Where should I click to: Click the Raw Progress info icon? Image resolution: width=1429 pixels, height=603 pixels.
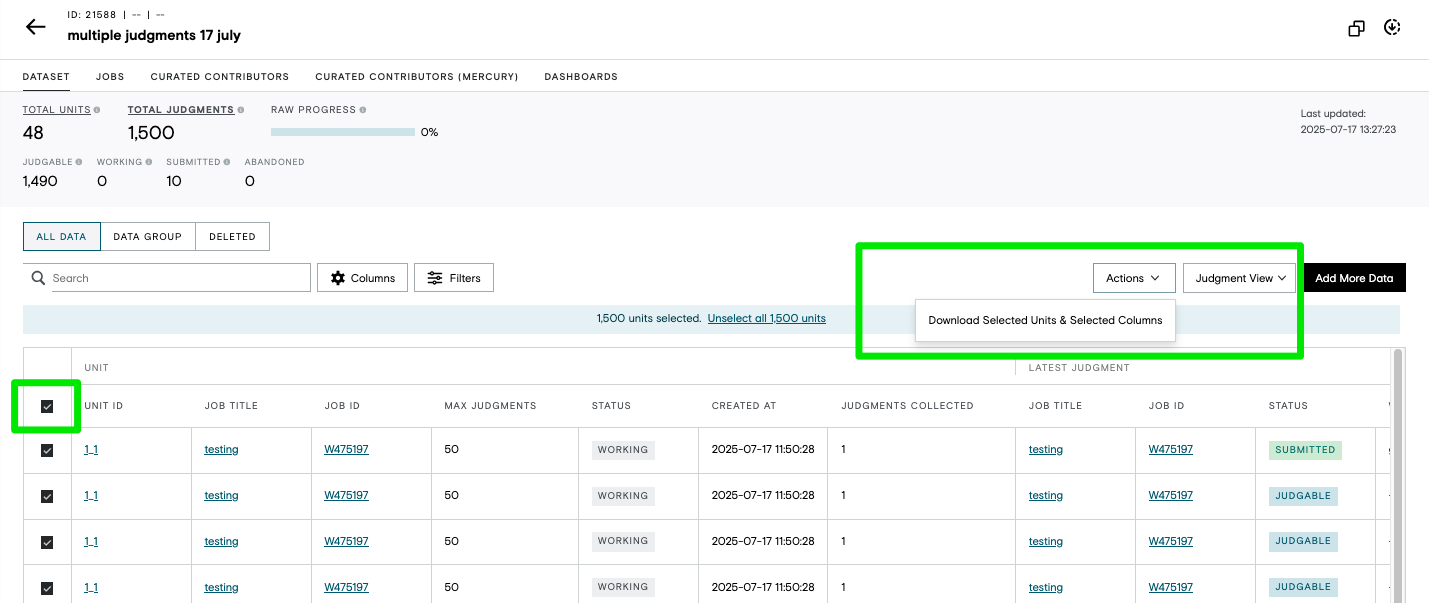coord(363,110)
